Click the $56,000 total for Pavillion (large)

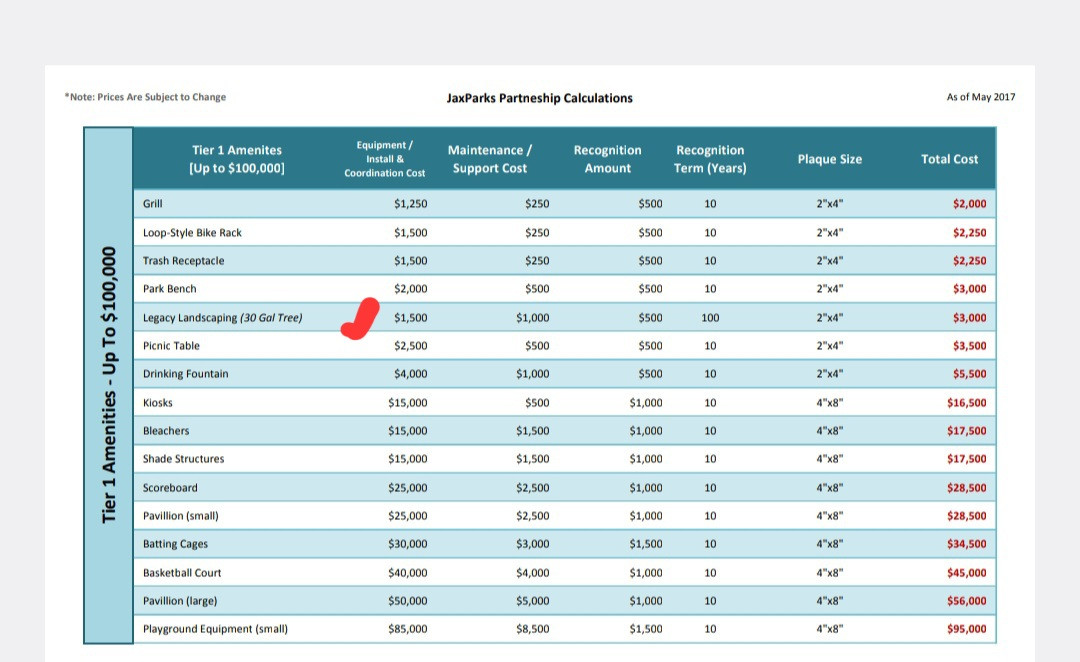966,601
